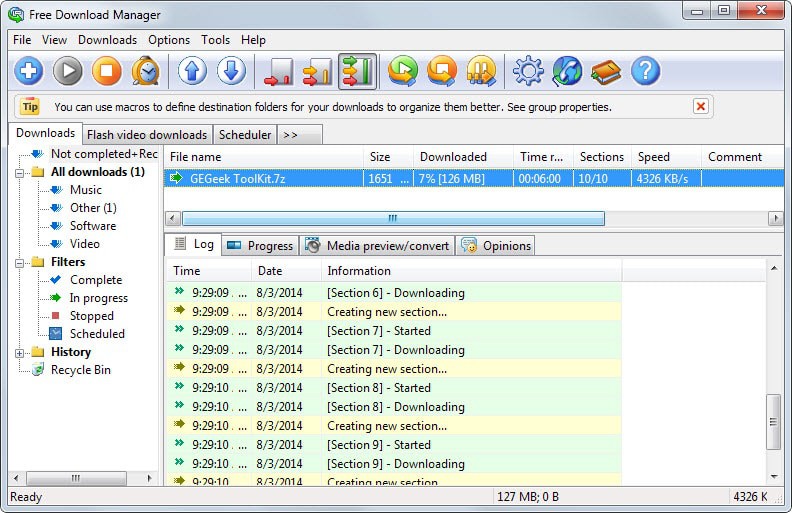The image size is (792, 513).
Task: Collapse the Filters tree node
Action: (19, 263)
